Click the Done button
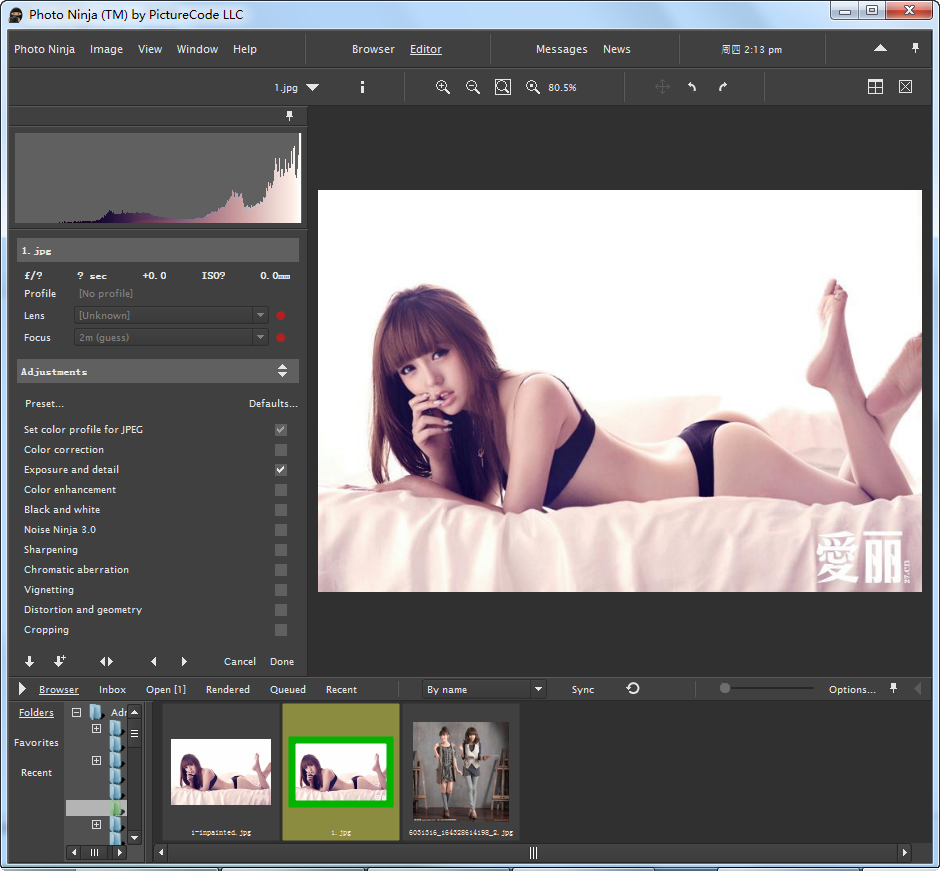 282,662
